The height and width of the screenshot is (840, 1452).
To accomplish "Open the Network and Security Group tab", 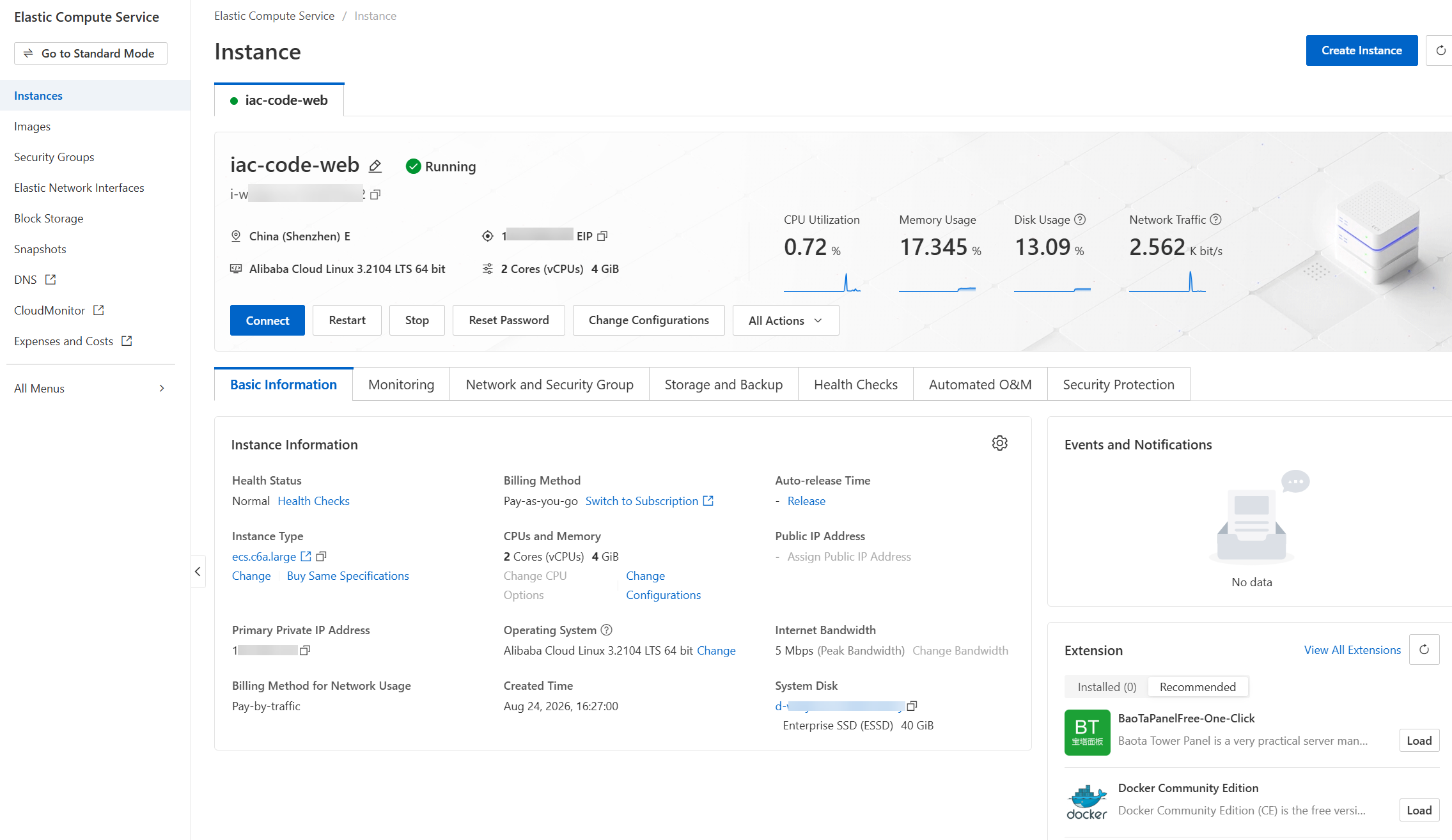I will (550, 385).
